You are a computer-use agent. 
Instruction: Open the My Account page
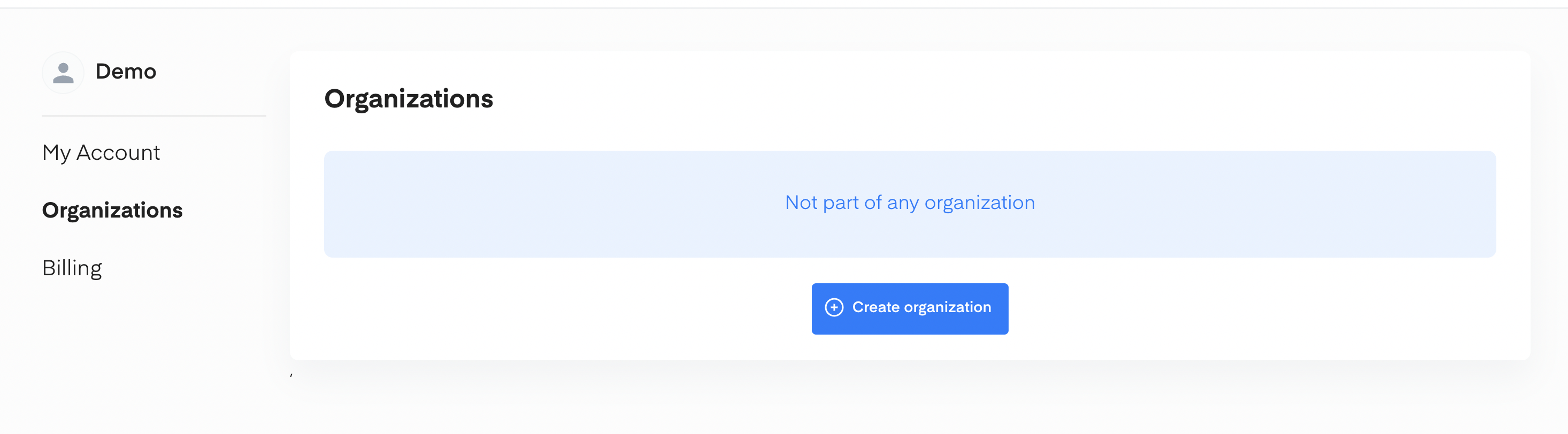click(x=101, y=153)
